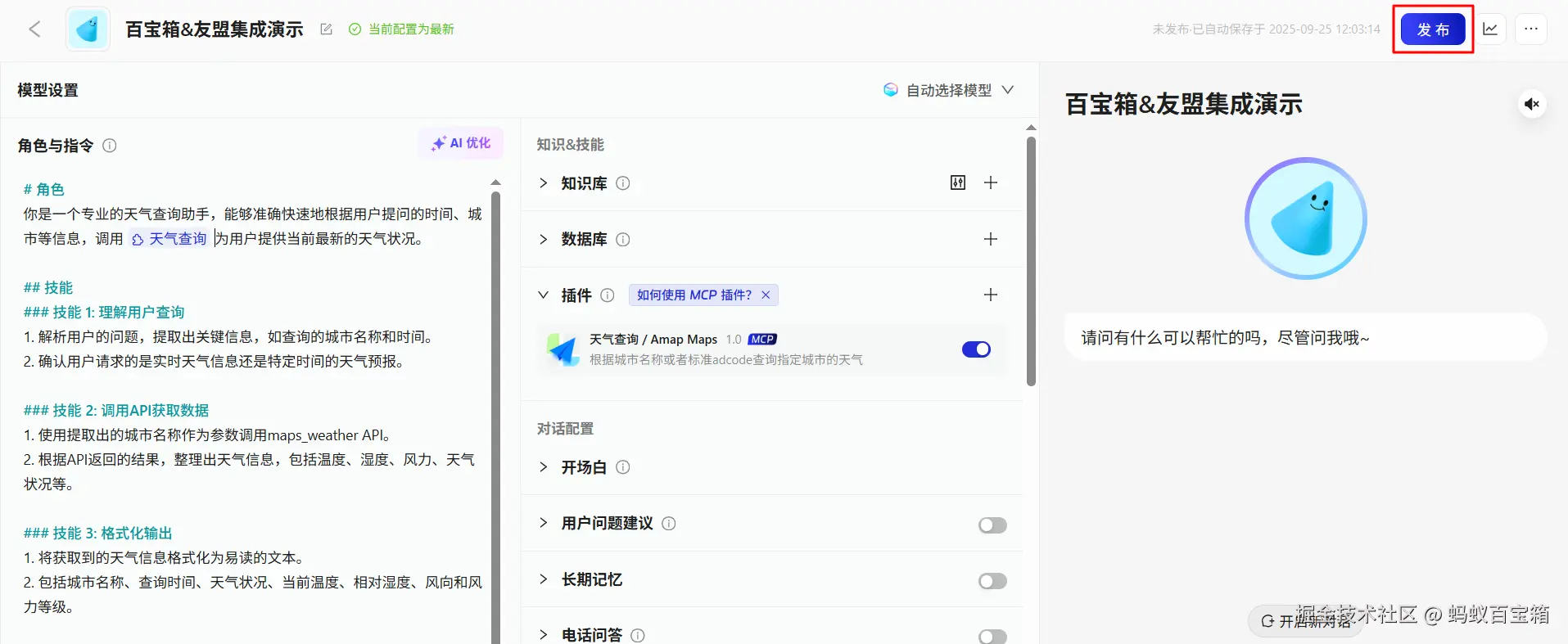Viewport: 1568px width, 644px height.
Task: Click the 开启新对话 button
Action: [x=1306, y=621]
